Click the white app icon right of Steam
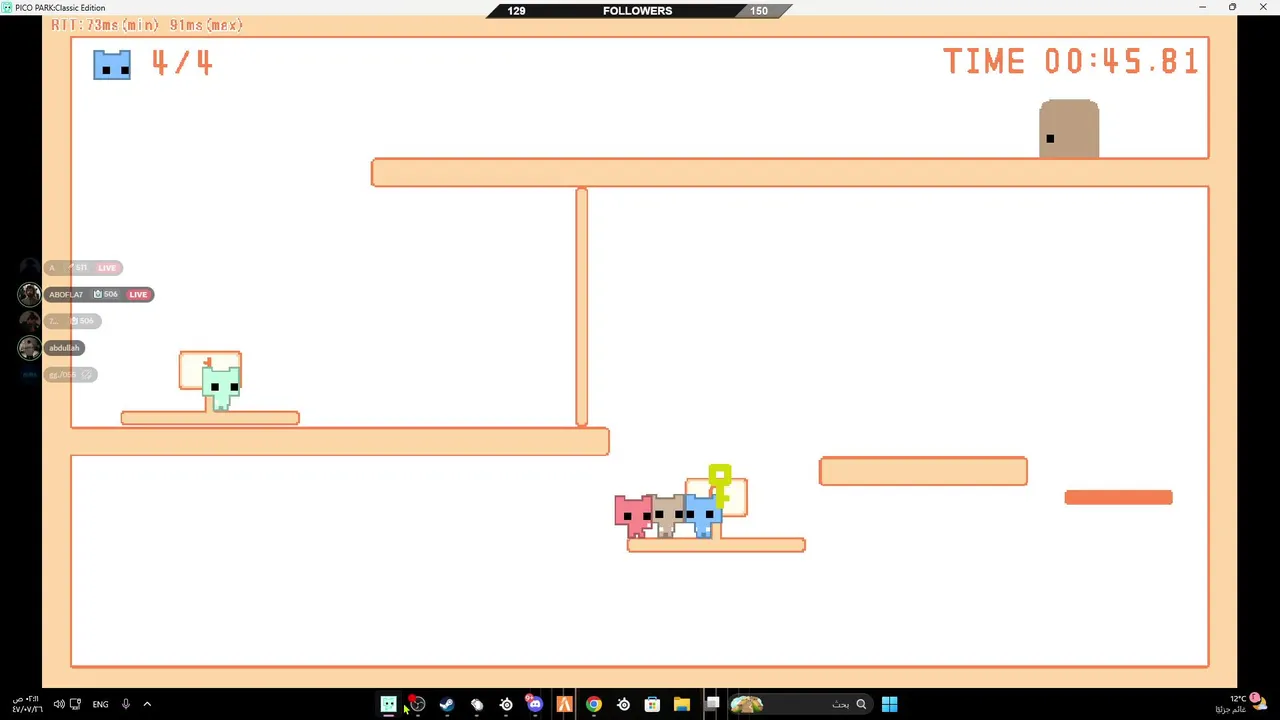Screen dimensions: 1280x720 477,704
